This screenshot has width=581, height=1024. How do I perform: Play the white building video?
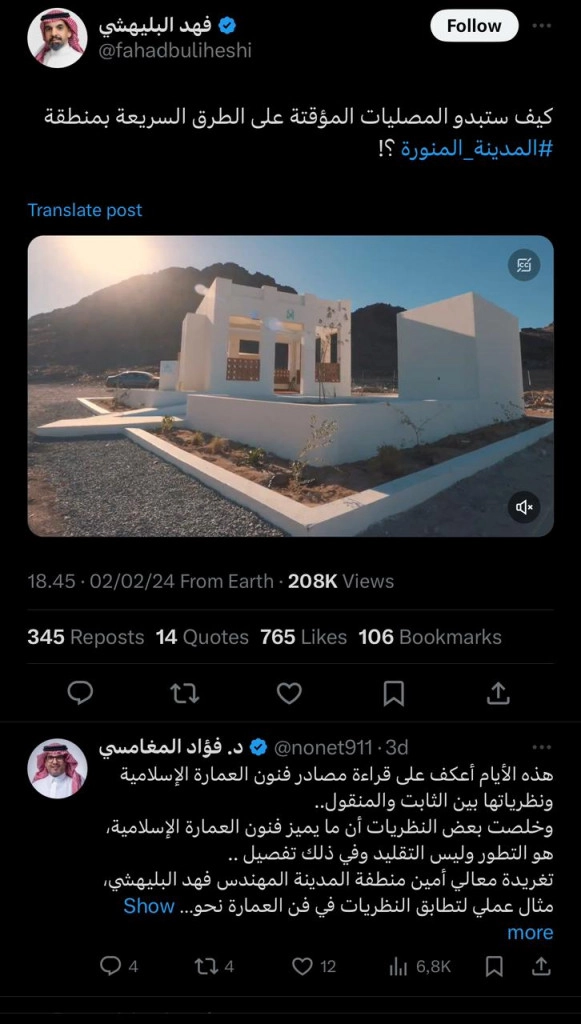290,386
